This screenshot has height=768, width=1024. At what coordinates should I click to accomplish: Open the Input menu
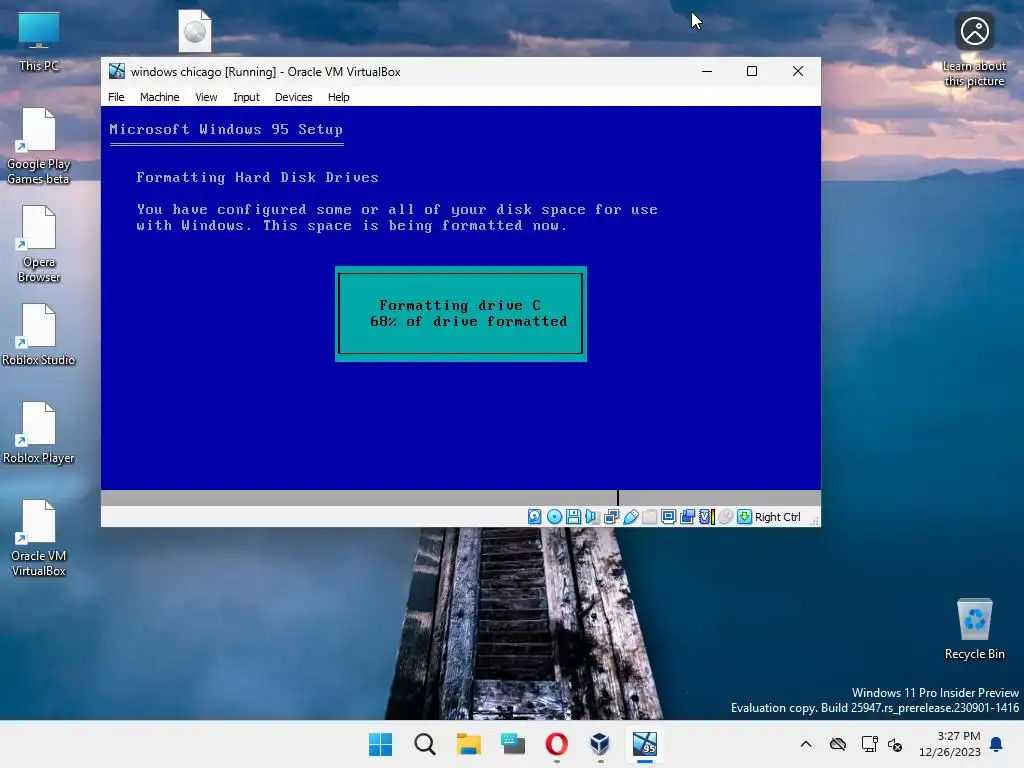pyautogui.click(x=246, y=97)
